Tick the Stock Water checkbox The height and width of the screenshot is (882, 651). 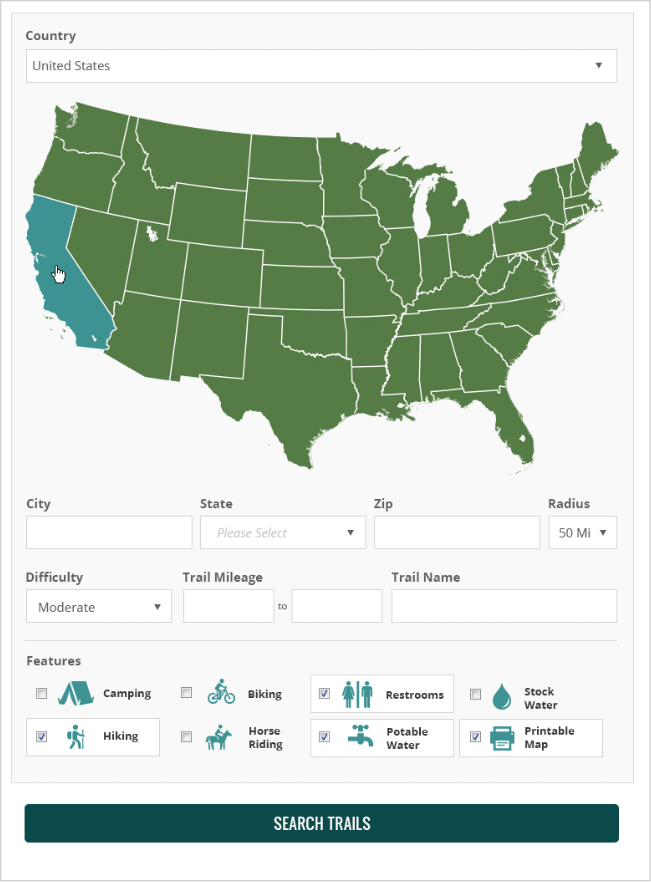click(476, 694)
